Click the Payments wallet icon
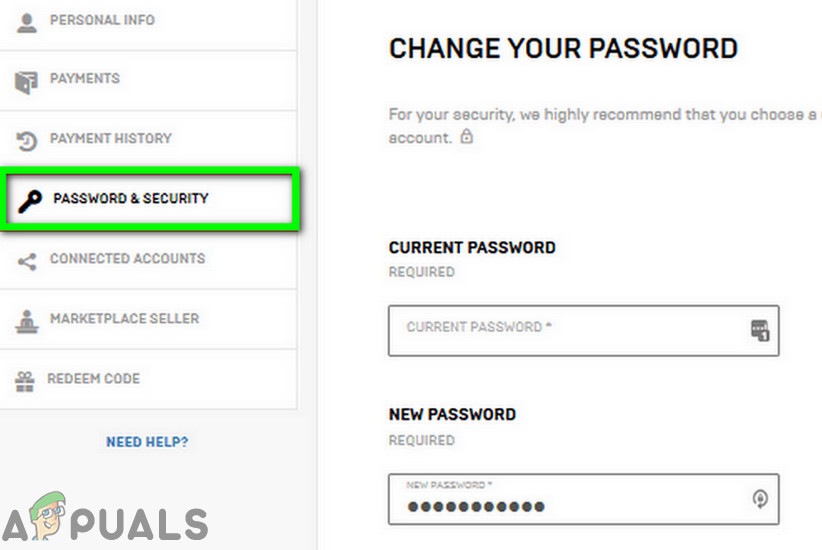The height and width of the screenshot is (550, 822). point(27,82)
